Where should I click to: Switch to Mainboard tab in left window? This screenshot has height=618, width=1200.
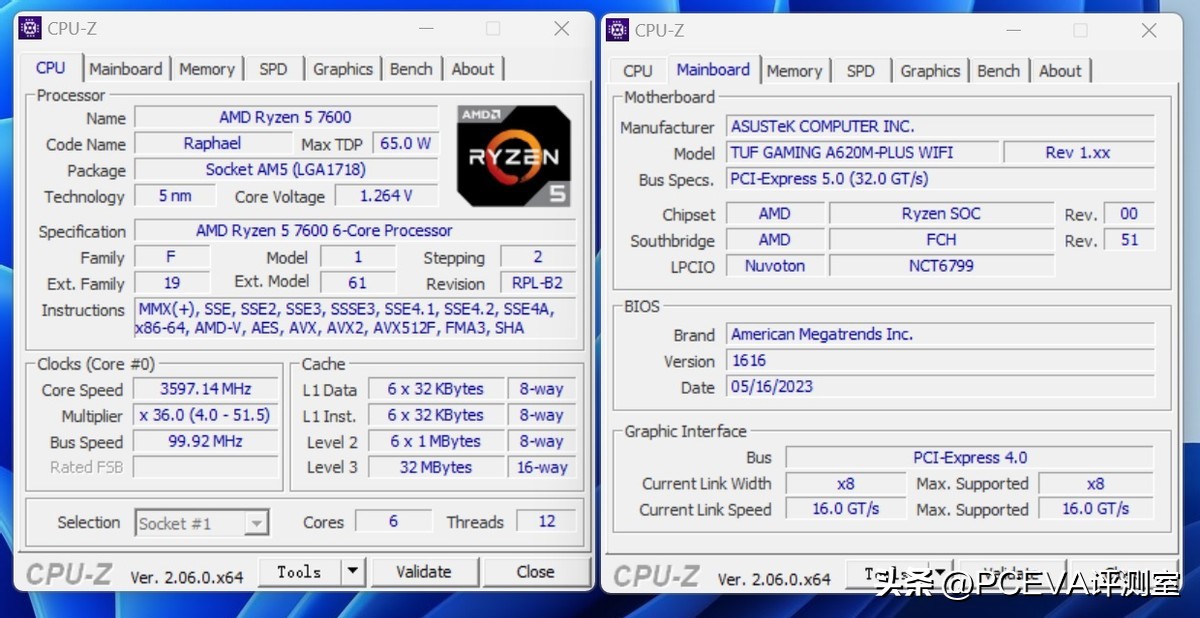[x=125, y=69]
